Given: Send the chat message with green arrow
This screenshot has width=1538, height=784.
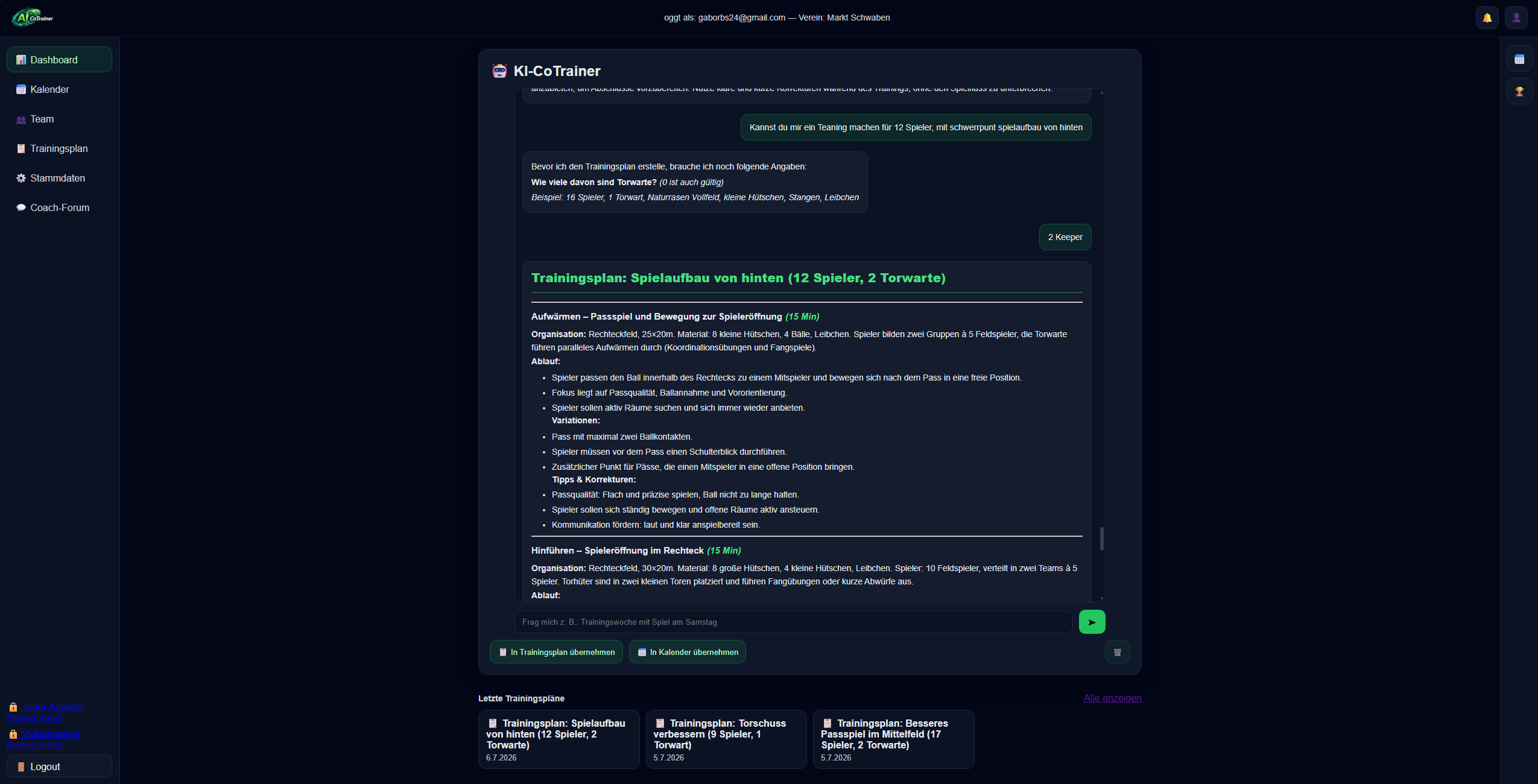Looking at the screenshot, I should pyautogui.click(x=1092, y=622).
